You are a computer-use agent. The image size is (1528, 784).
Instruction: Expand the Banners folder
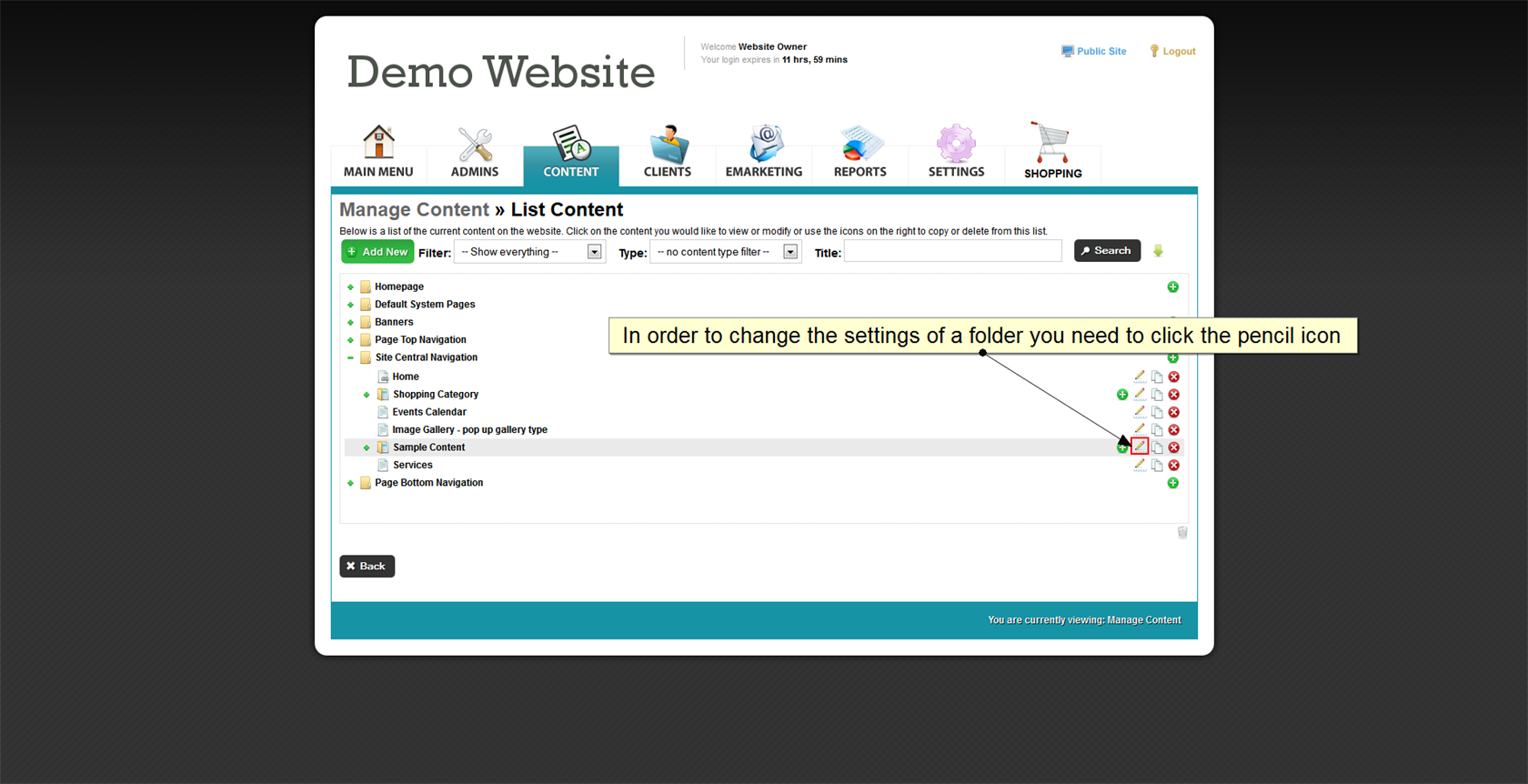tap(350, 323)
